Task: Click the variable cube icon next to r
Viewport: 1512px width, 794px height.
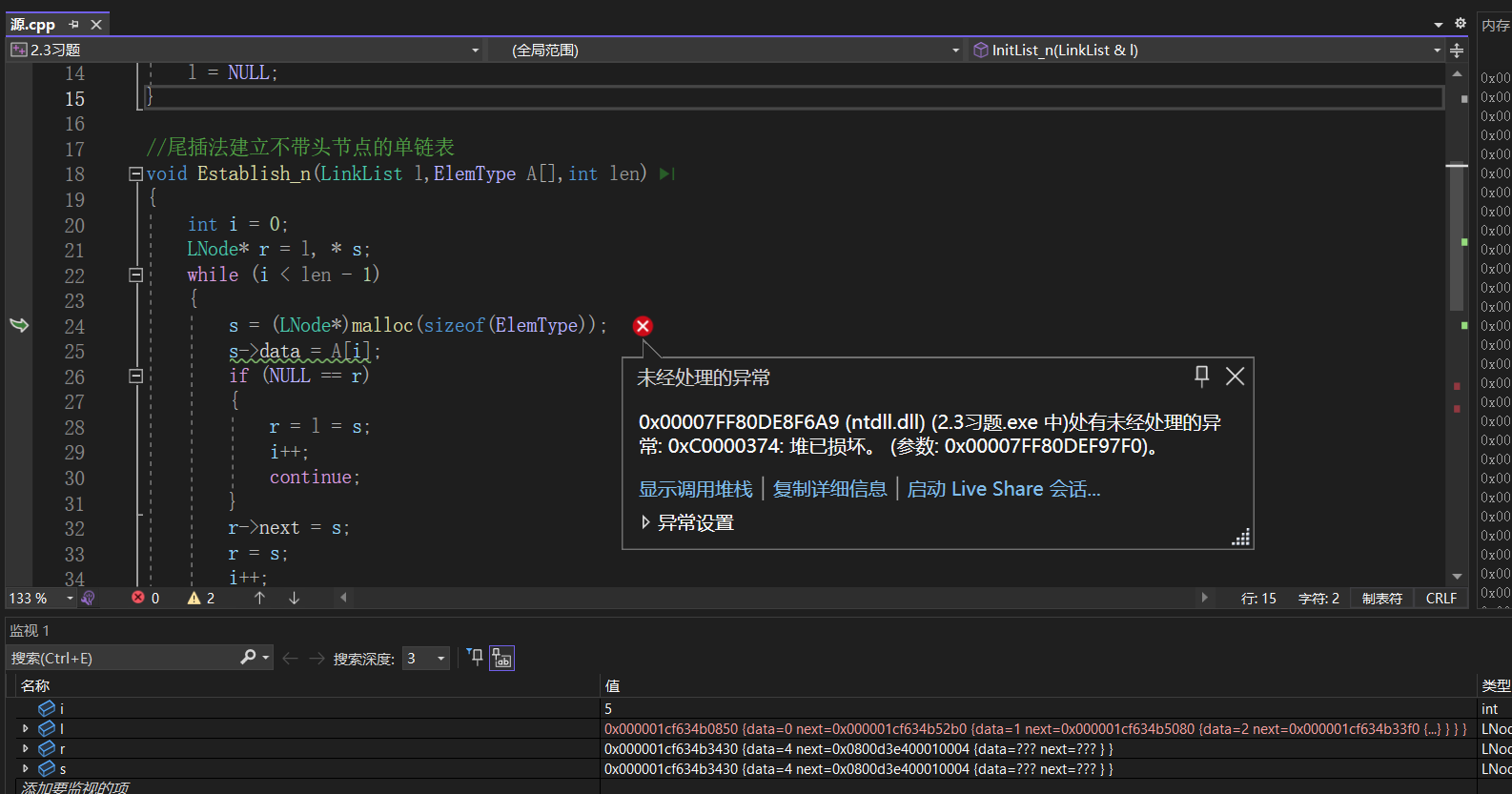Action: [x=46, y=748]
